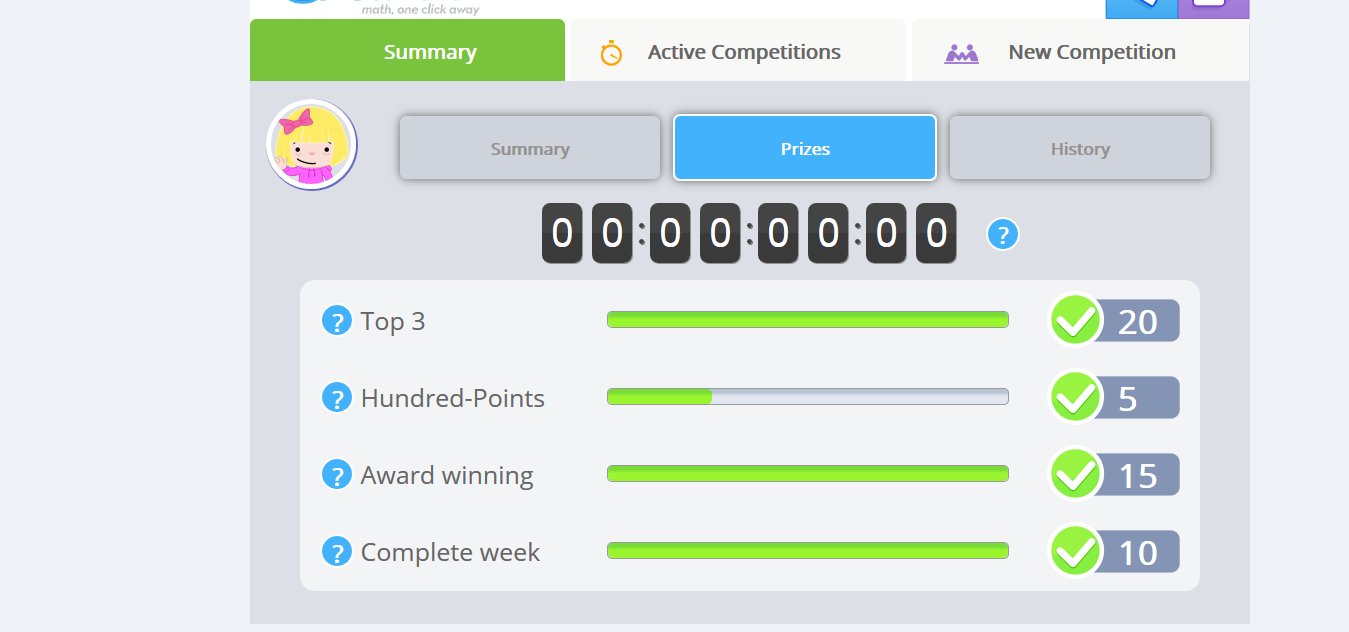Click the blonde girl avatar picture
Viewport: 1349px width, 632px height.
pyautogui.click(x=312, y=145)
